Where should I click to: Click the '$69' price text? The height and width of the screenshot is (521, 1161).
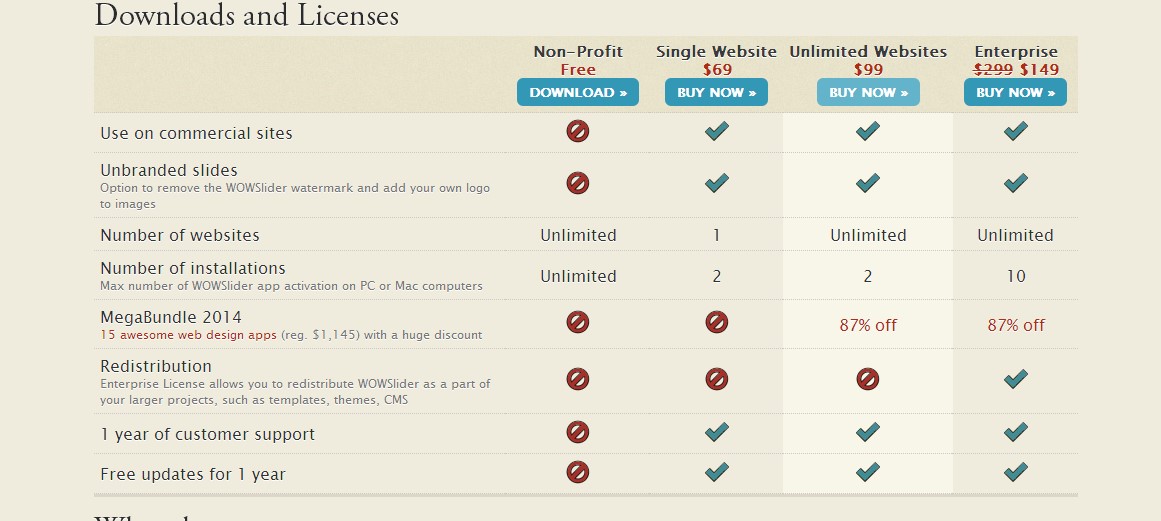click(717, 70)
